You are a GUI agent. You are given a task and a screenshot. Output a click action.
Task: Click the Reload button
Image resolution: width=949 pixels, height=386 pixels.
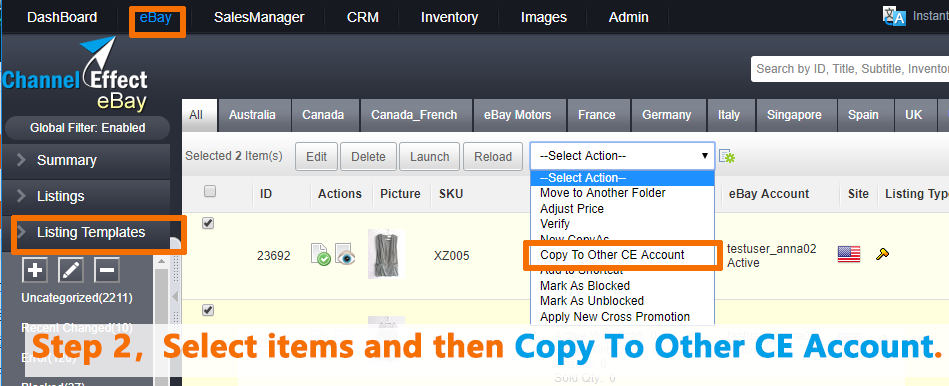click(493, 157)
